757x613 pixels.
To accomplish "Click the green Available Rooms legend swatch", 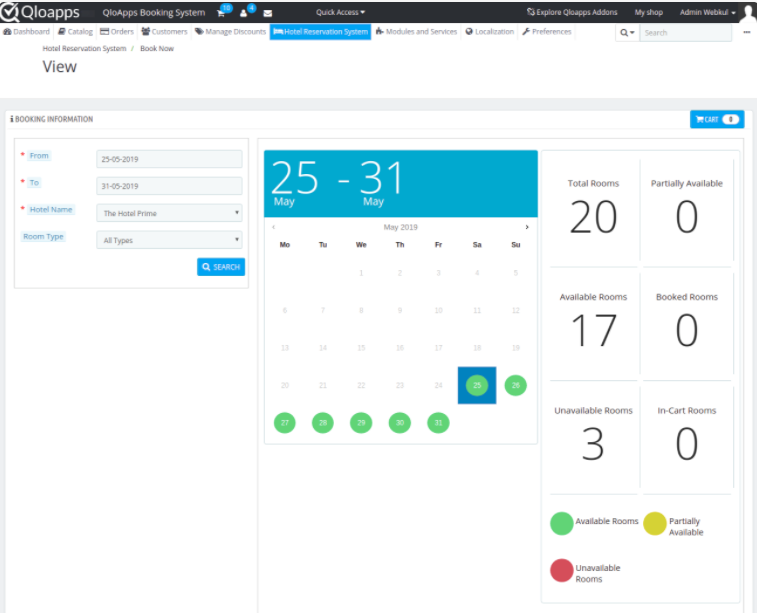I will 561,524.
